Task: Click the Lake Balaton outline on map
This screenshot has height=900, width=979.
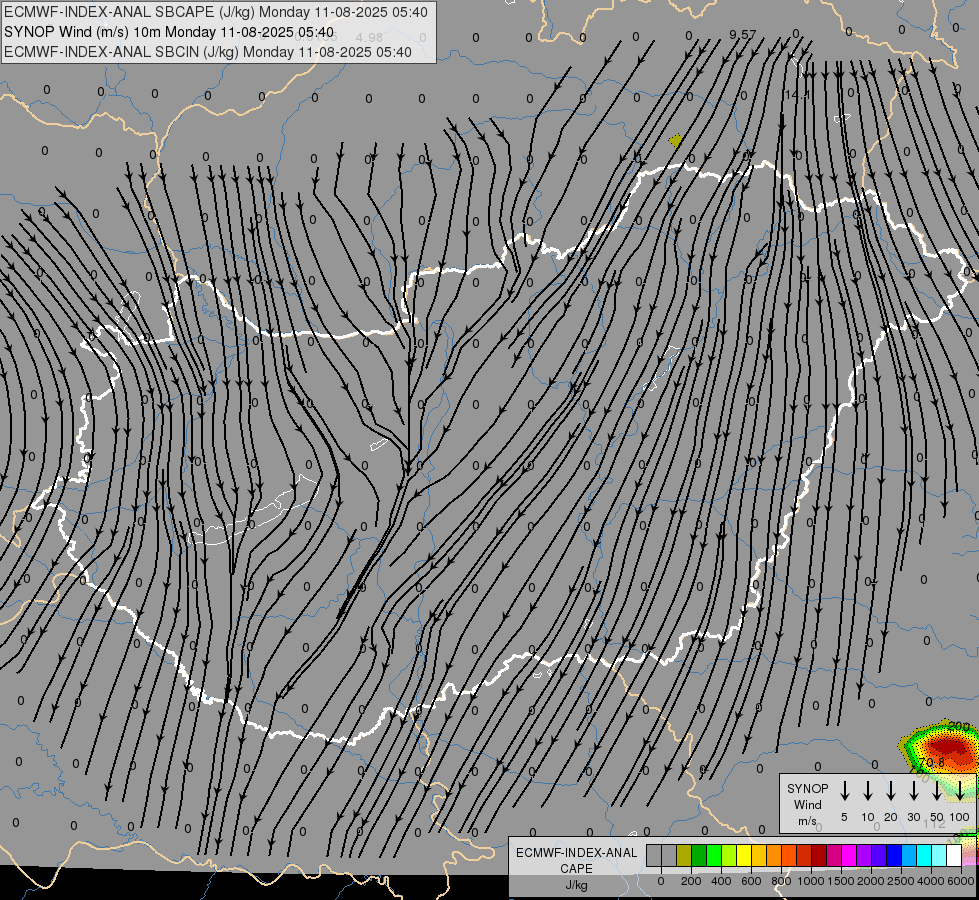Action: [255, 512]
